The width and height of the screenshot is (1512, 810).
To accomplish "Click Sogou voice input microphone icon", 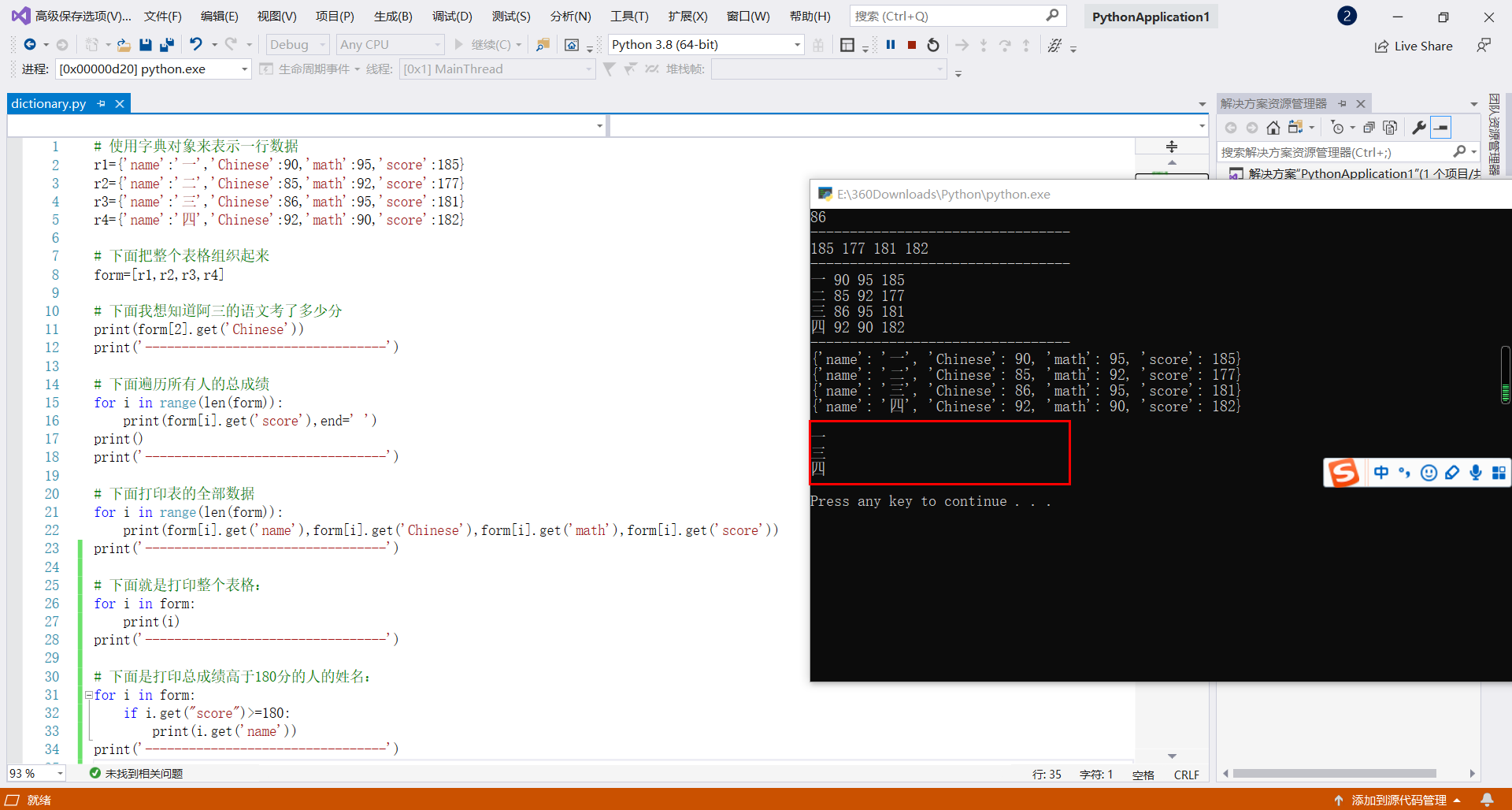I will coord(1476,473).
